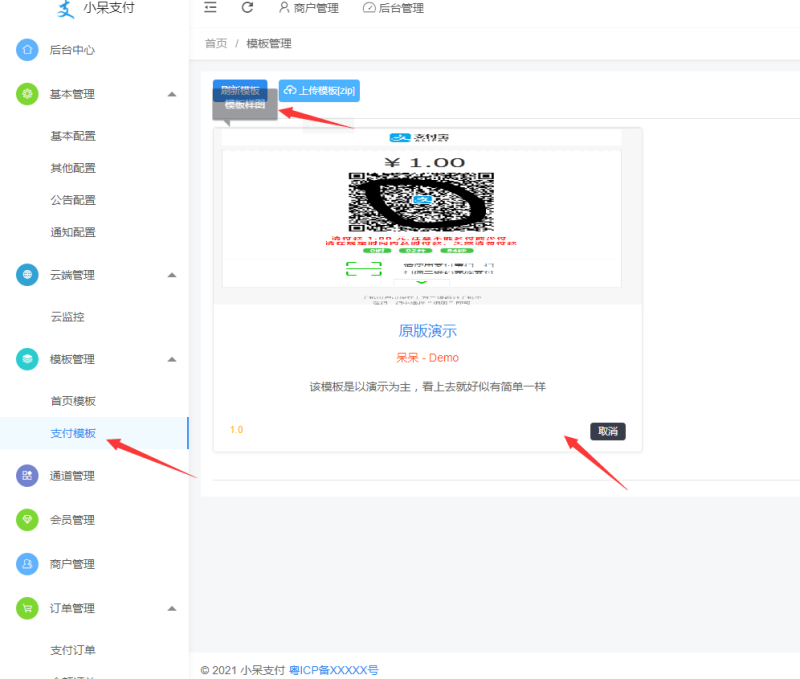The width and height of the screenshot is (800, 679).
Task: Click the 原版演示 template title
Action: pyautogui.click(x=428, y=331)
